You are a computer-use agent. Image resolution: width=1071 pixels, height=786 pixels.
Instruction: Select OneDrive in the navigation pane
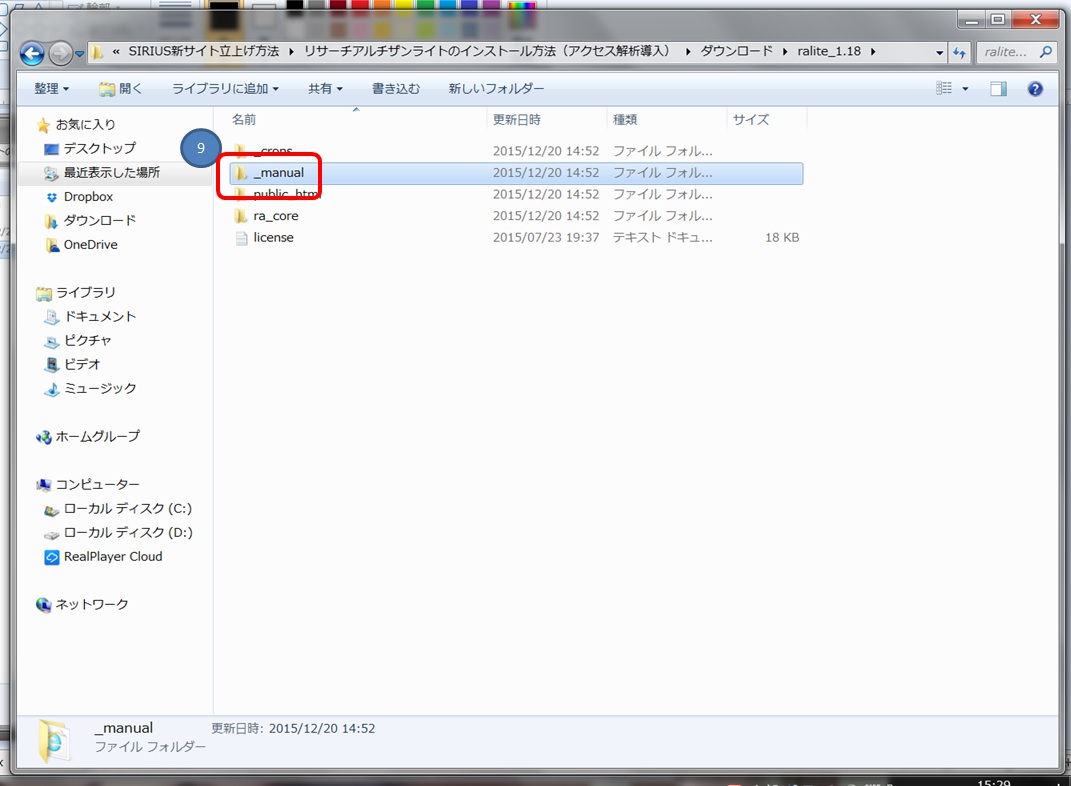pos(90,245)
